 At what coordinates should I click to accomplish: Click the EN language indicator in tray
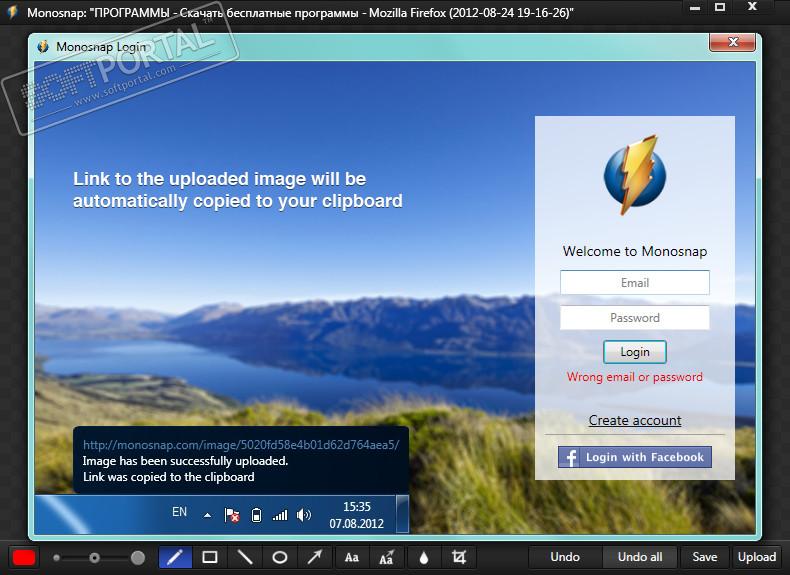179,512
